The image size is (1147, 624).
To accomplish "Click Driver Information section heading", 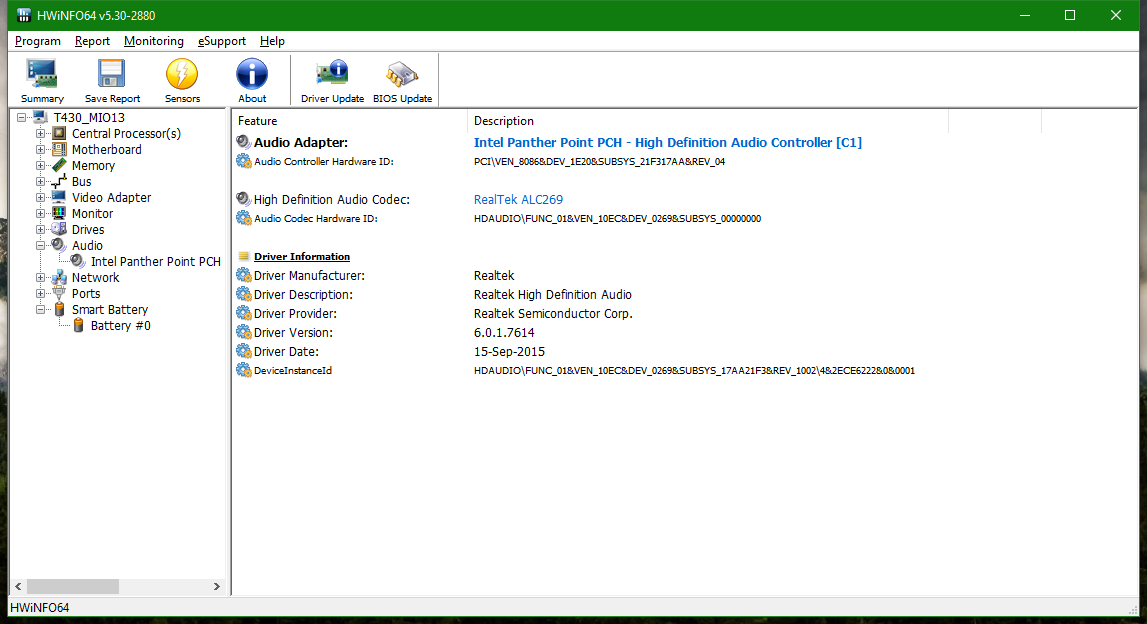I will pos(301,257).
